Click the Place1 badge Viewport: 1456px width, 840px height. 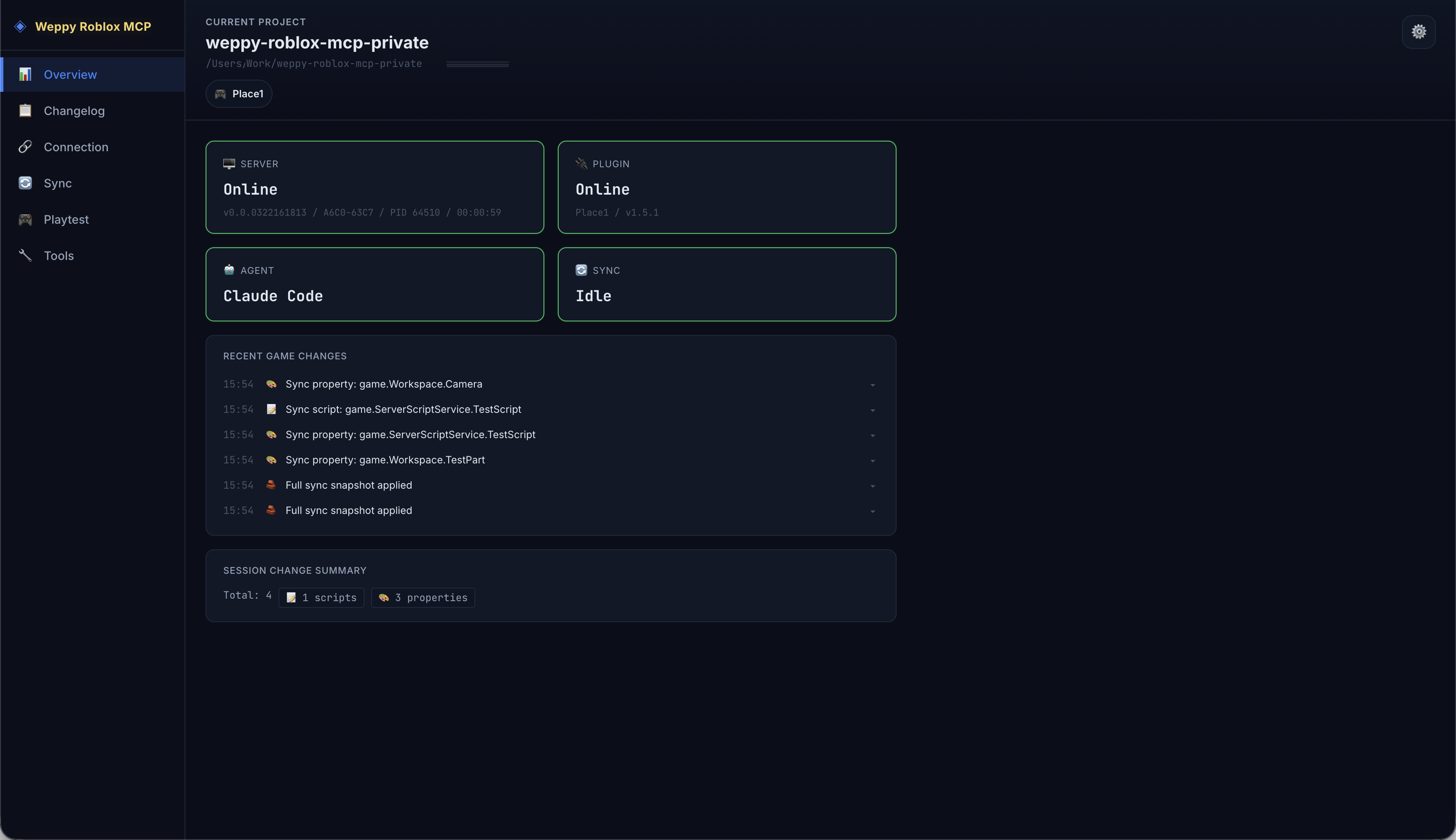(238, 94)
